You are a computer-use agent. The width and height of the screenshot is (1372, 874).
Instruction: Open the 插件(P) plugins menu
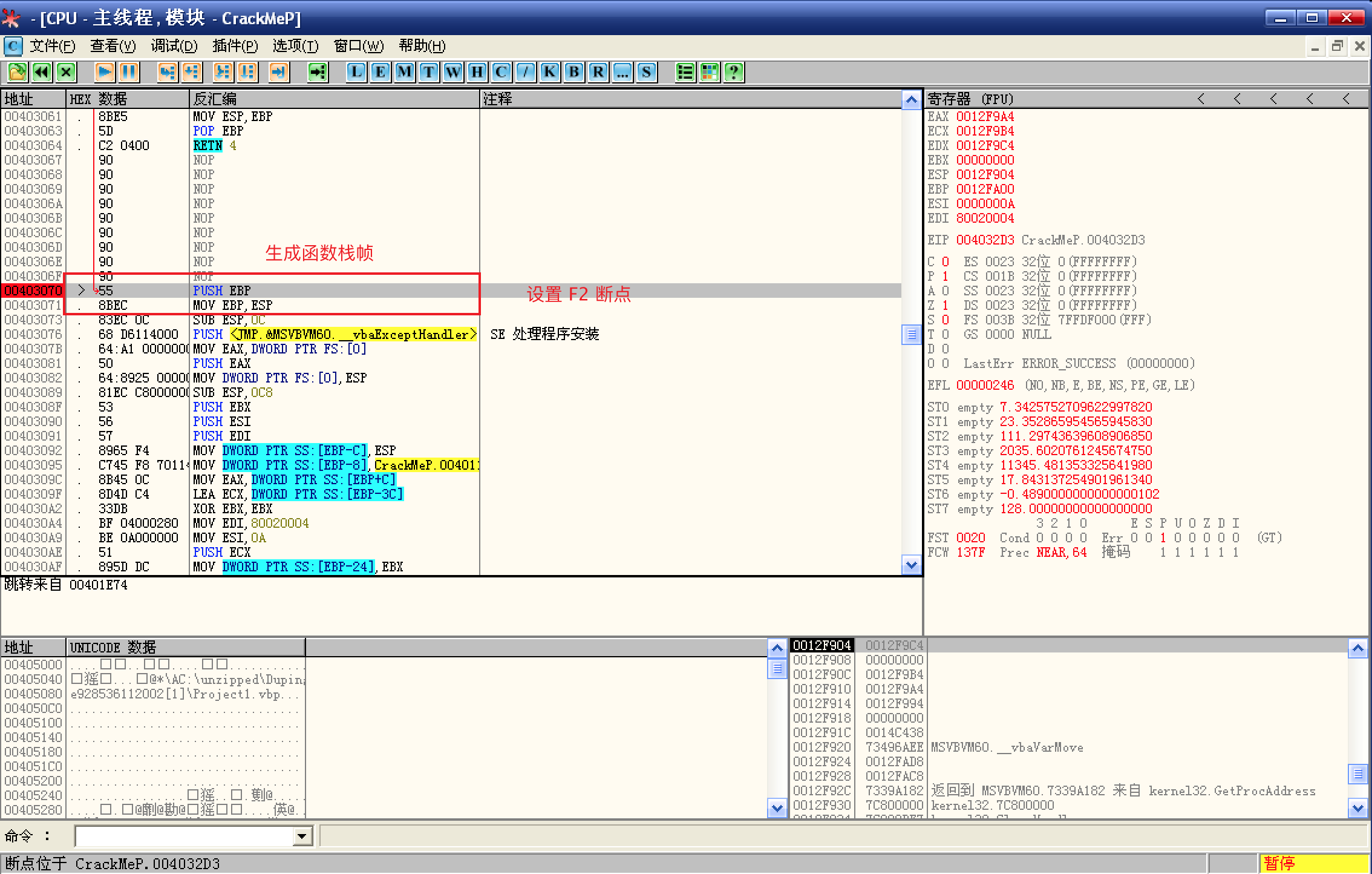[235, 46]
